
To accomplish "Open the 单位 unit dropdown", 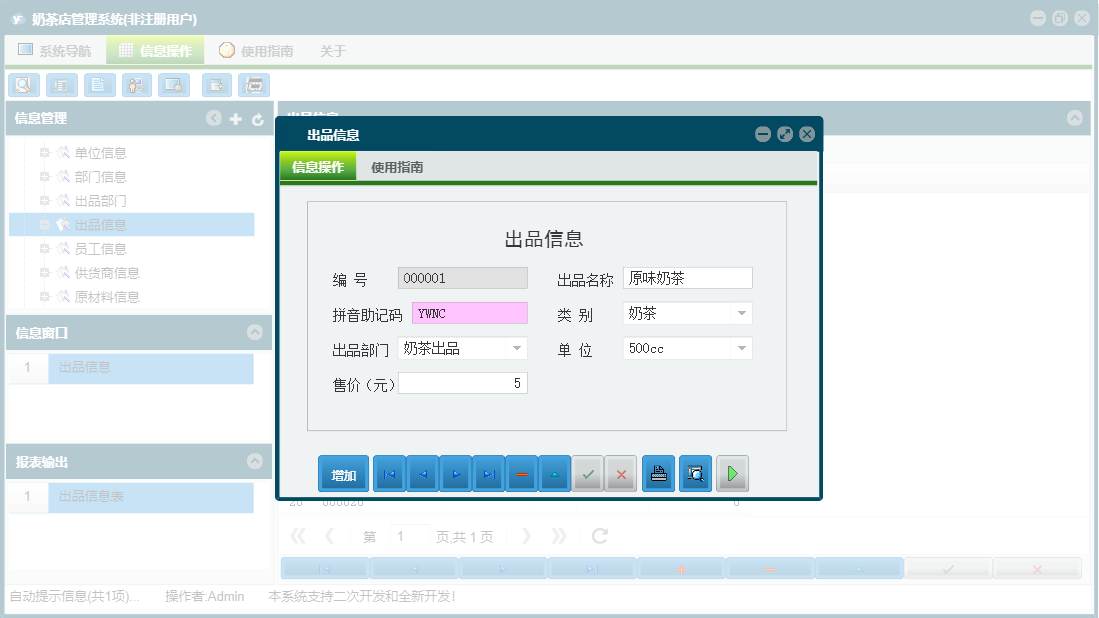I will click(742, 347).
